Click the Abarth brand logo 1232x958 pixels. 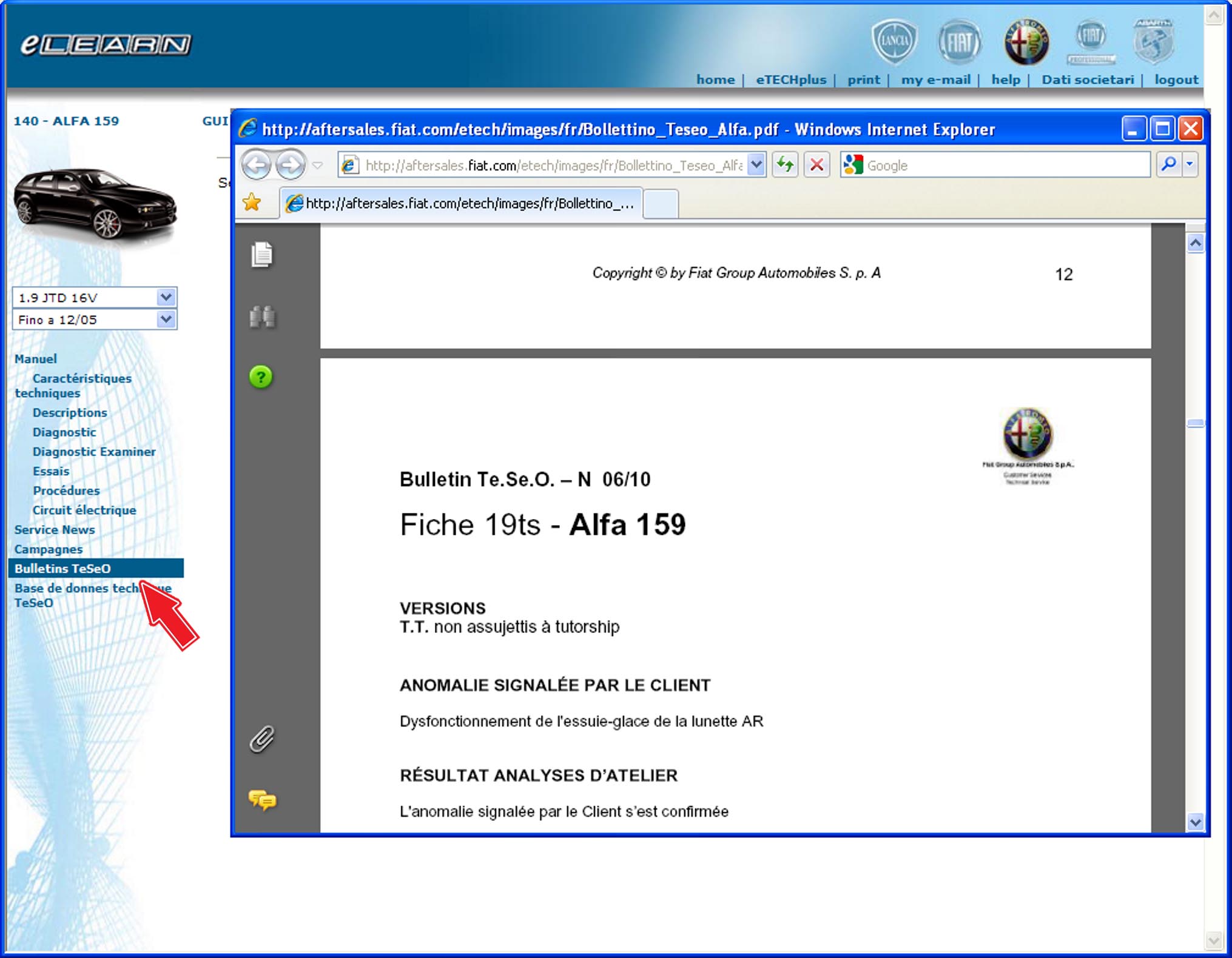point(1153,41)
